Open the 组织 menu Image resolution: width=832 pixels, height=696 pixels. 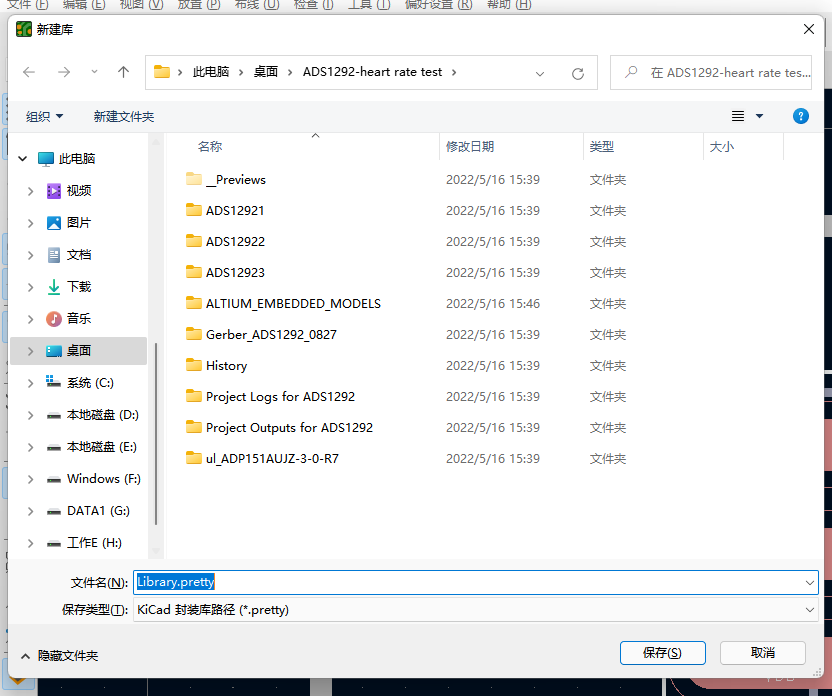[x=45, y=116]
